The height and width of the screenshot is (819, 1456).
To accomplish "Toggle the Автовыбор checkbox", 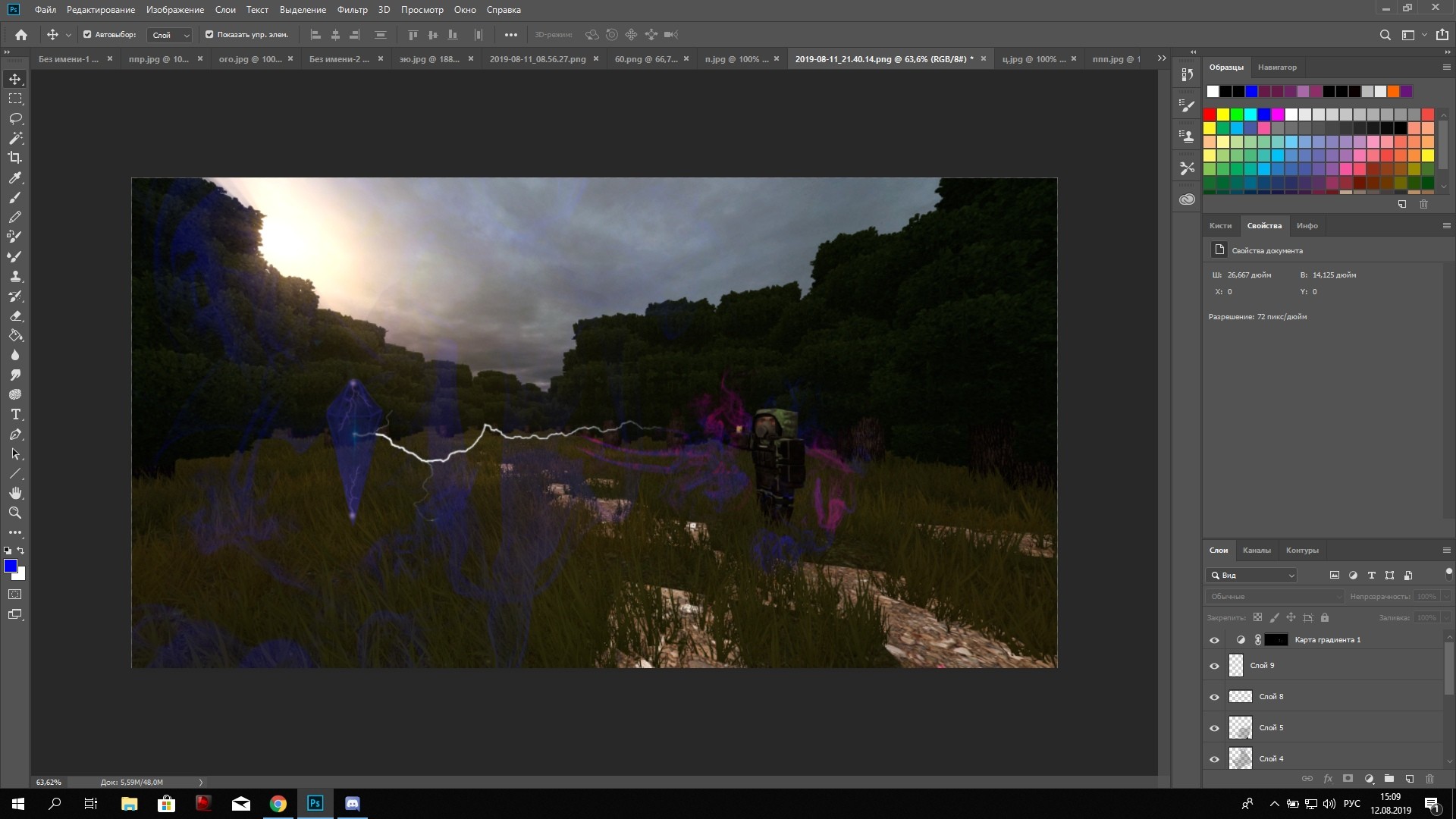I will [87, 35].
